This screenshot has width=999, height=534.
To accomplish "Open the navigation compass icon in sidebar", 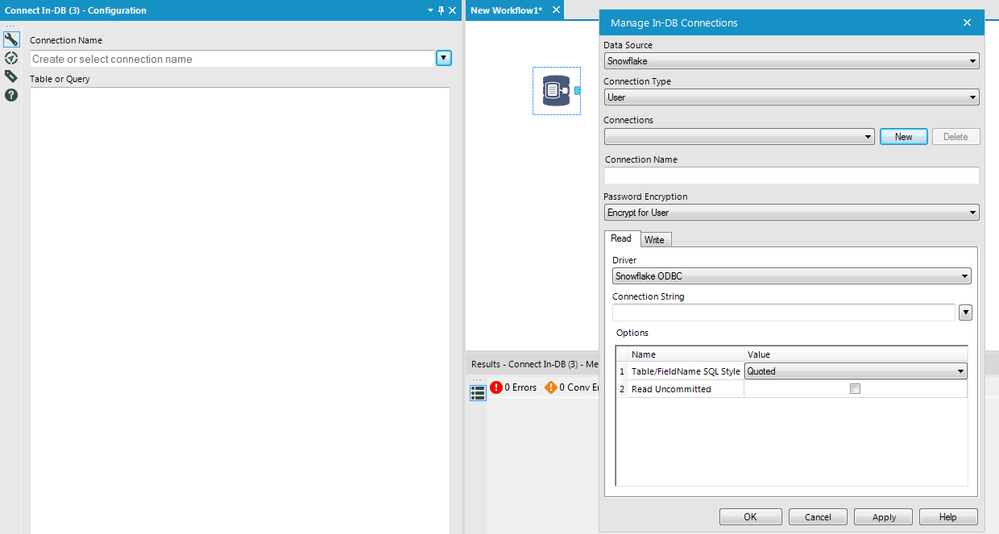I will (x=11, y=58).
